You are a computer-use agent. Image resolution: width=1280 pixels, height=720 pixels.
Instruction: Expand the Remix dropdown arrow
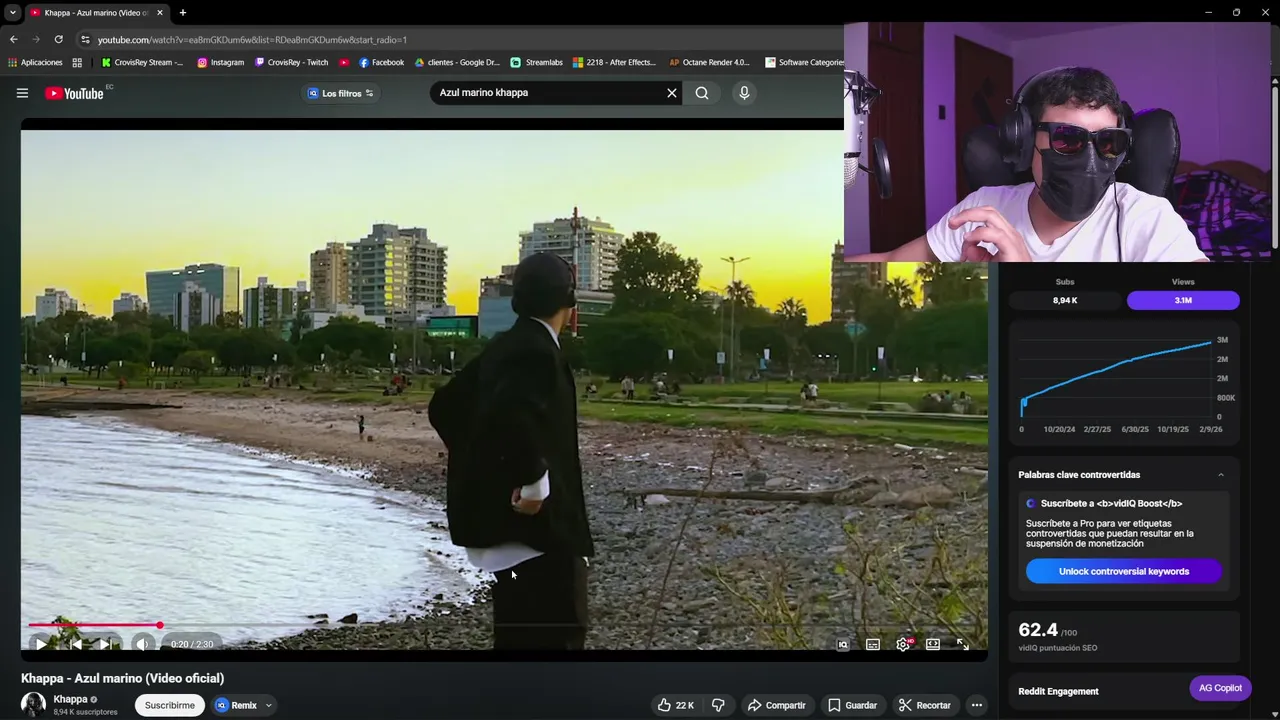pyautogui.click(x=268, y=706)
